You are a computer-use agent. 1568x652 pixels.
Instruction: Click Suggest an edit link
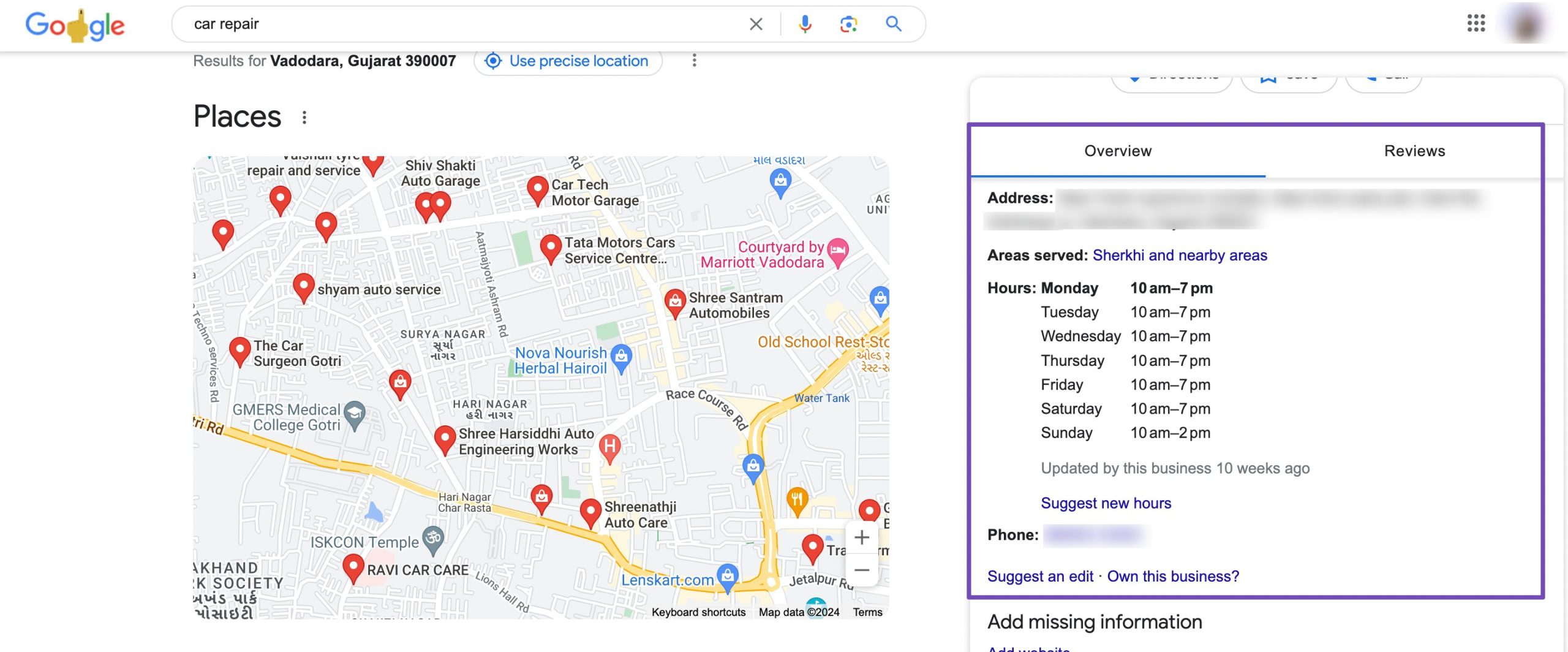pos(1040,576)
